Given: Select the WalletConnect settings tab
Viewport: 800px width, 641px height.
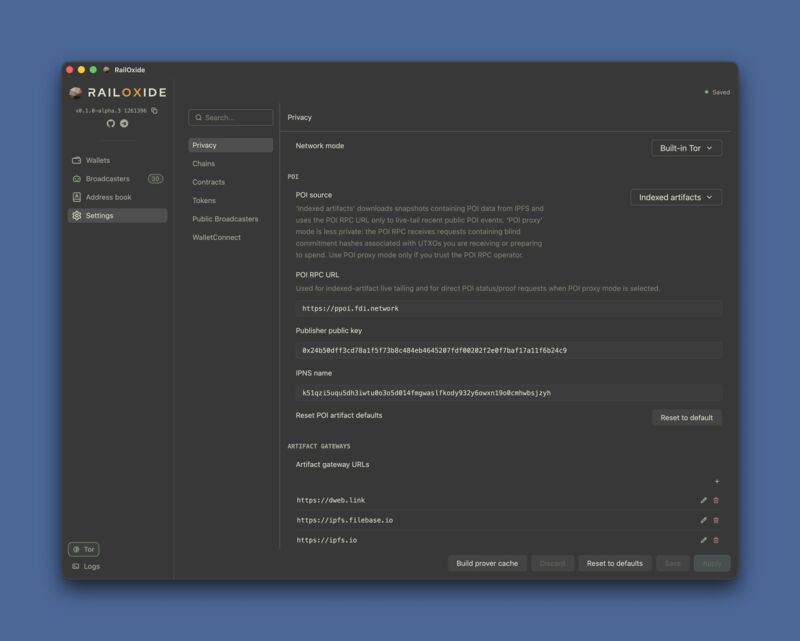Looking at the screenshot, I should pos(231,237).
